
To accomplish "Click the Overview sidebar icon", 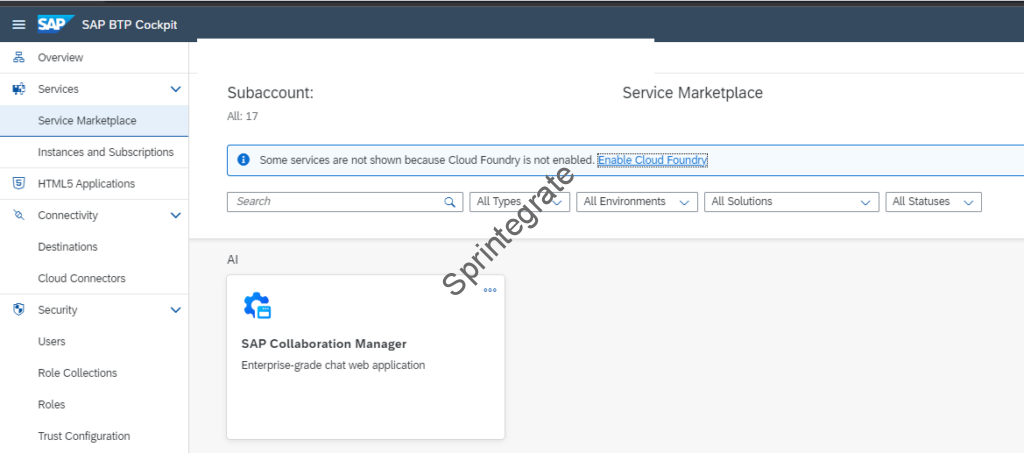I will 18,58.
